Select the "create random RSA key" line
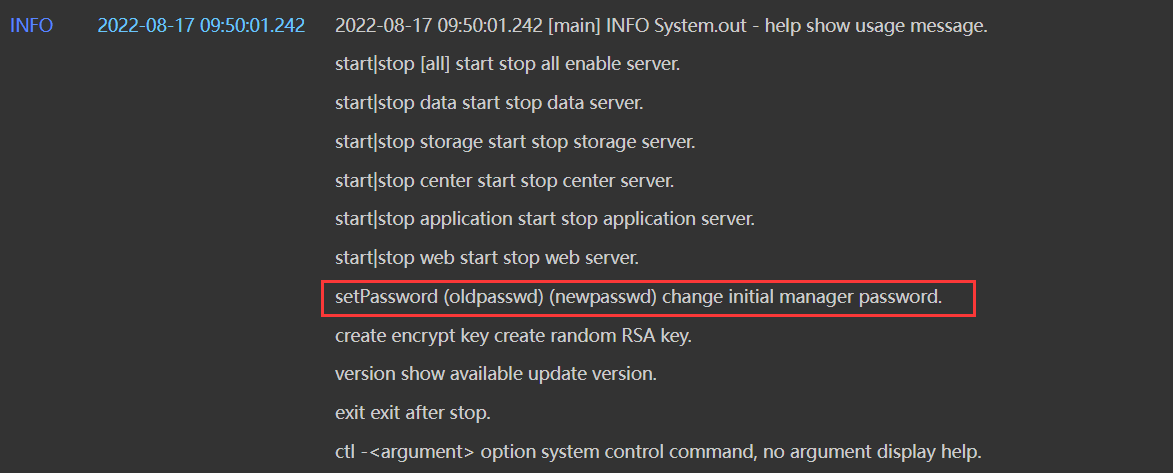The width and height of the screenshot is (1173, 473). tap(513, 335)
